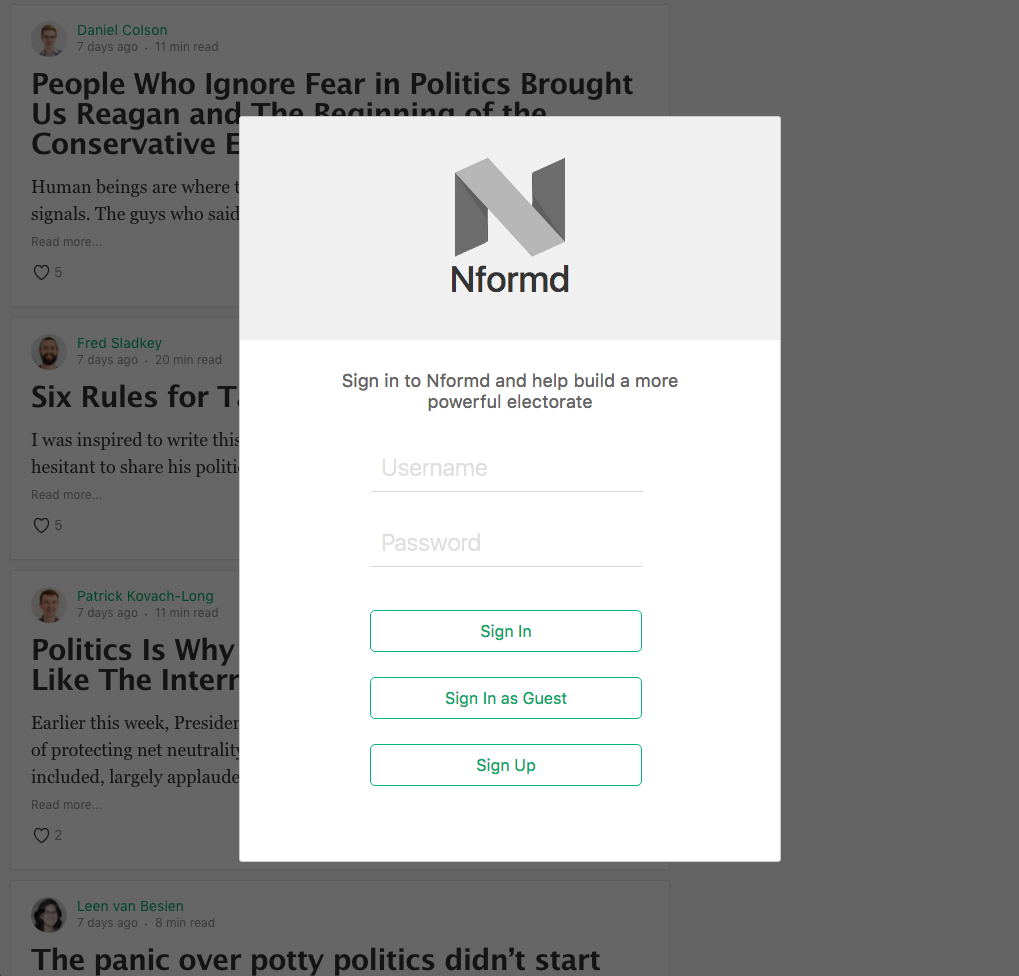Screen dimensions: 1019x976
Task: Open Patrick Kovach-Long's avatar image
Action: (49, 605)
